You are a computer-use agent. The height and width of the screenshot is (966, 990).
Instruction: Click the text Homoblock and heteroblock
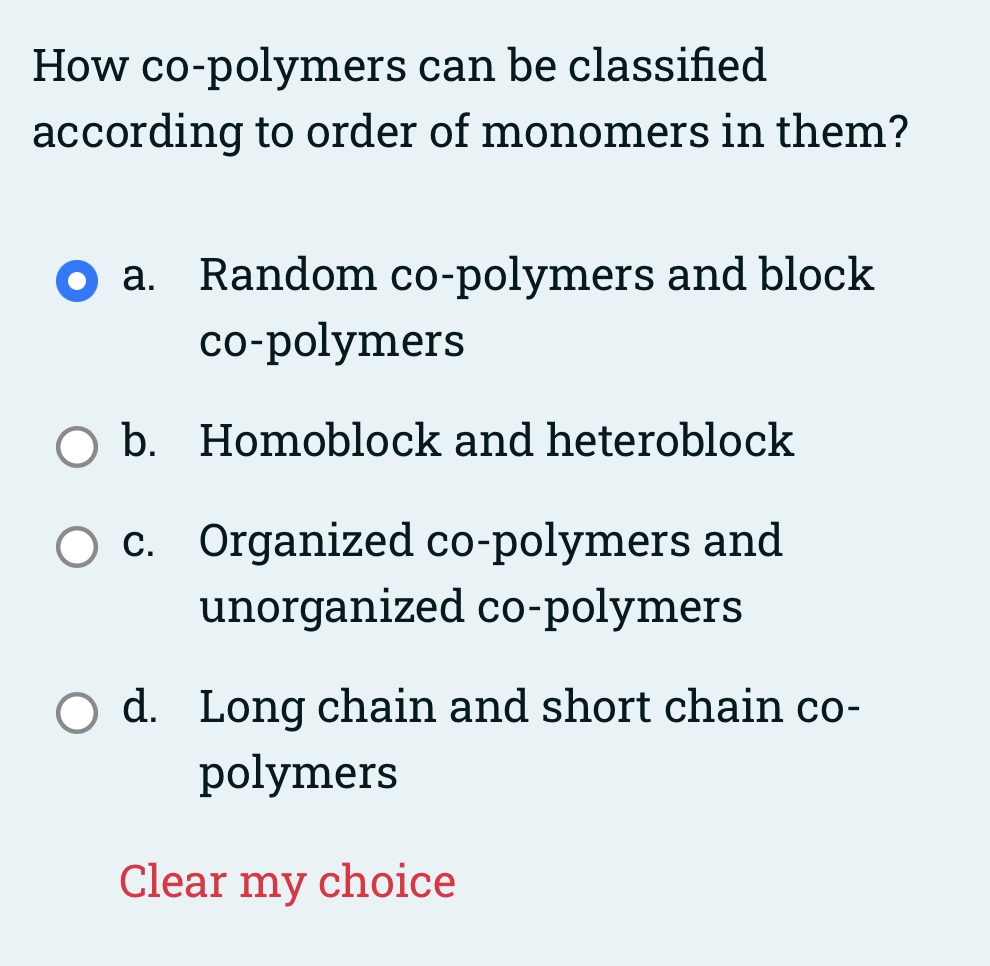(x=496, y=441)
